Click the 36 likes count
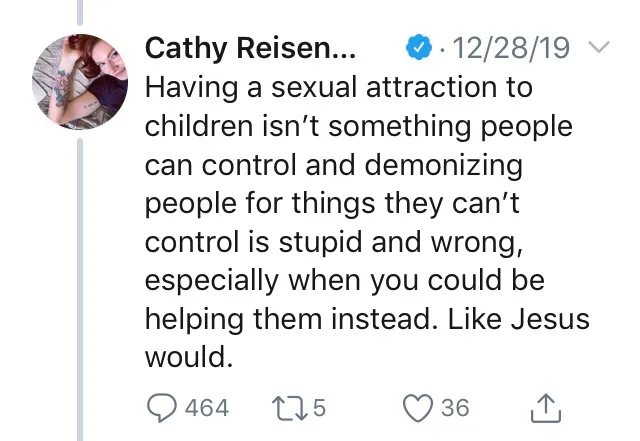The height and width of the screenshot is (441, 640). click(455, 408)
